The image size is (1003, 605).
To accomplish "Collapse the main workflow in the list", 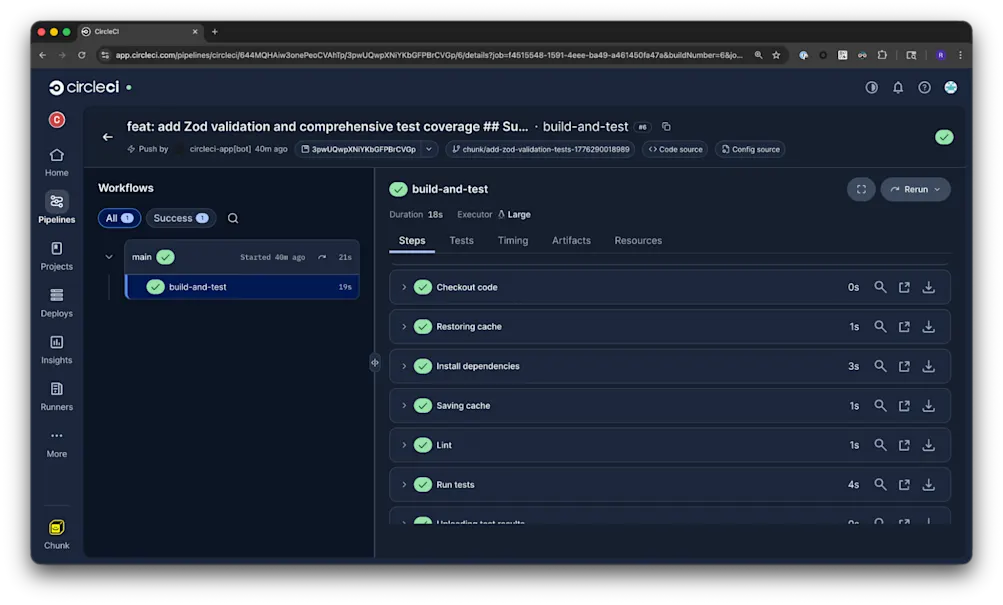I will point(109,256).
